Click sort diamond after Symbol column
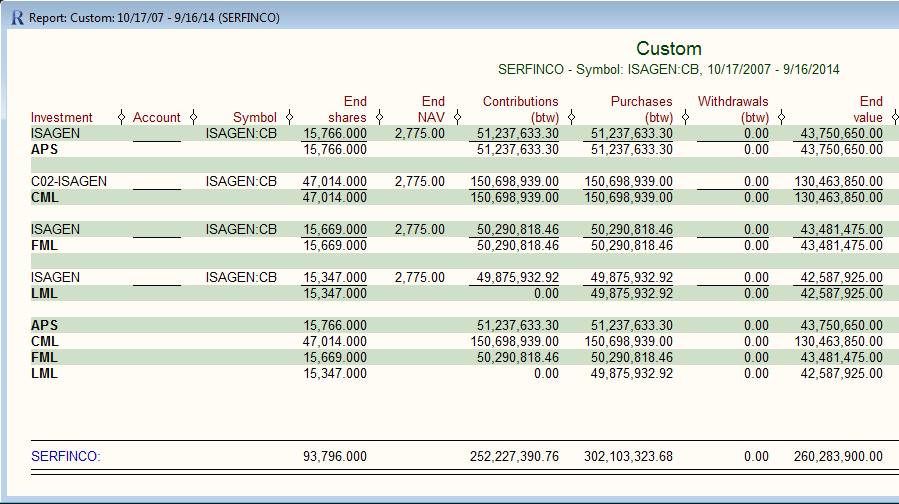The width and height of the screenshot is (899, 504). [289, 118]
